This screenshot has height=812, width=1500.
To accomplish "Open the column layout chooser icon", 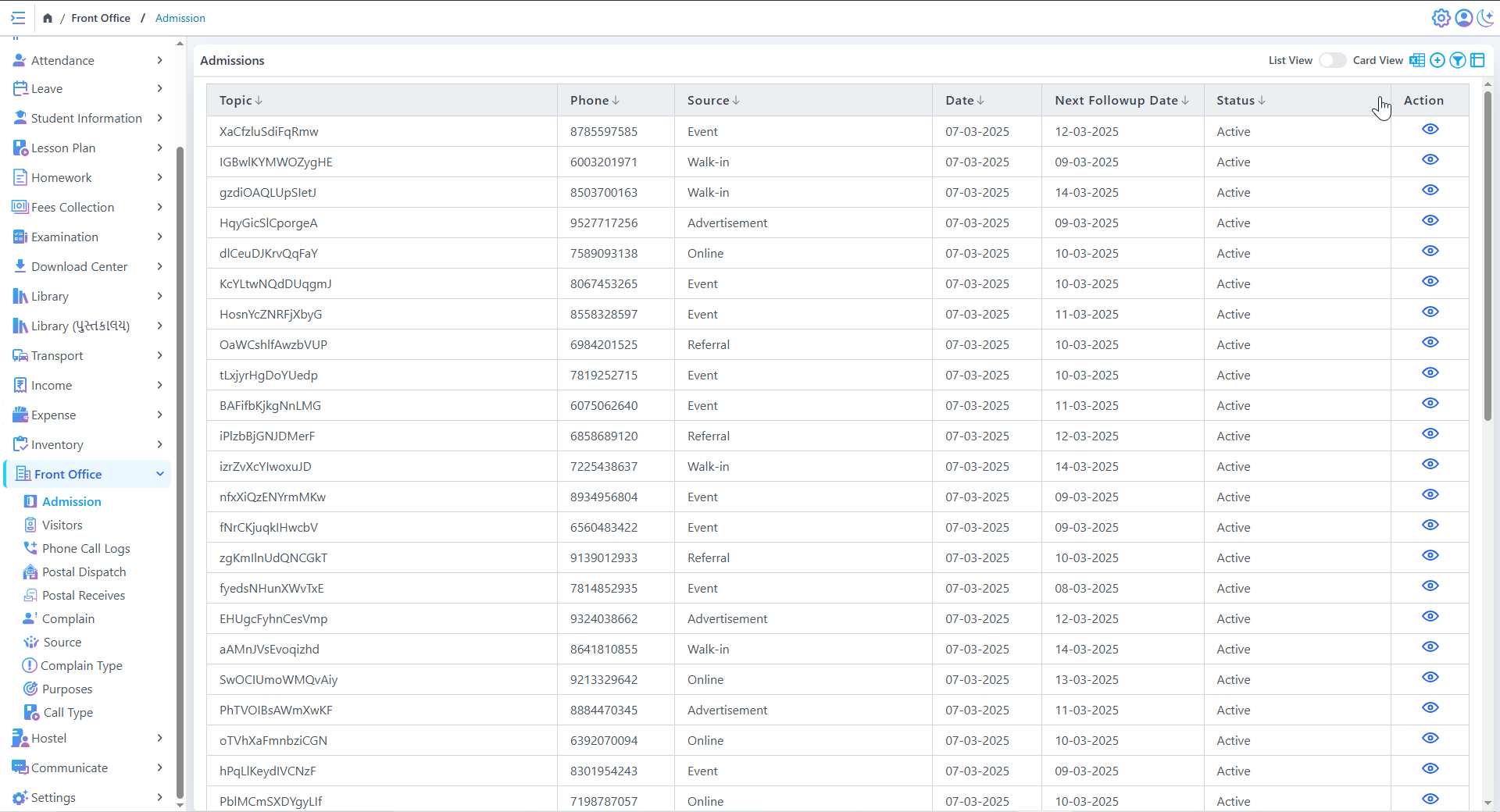I will click(x=1477, y=60).
